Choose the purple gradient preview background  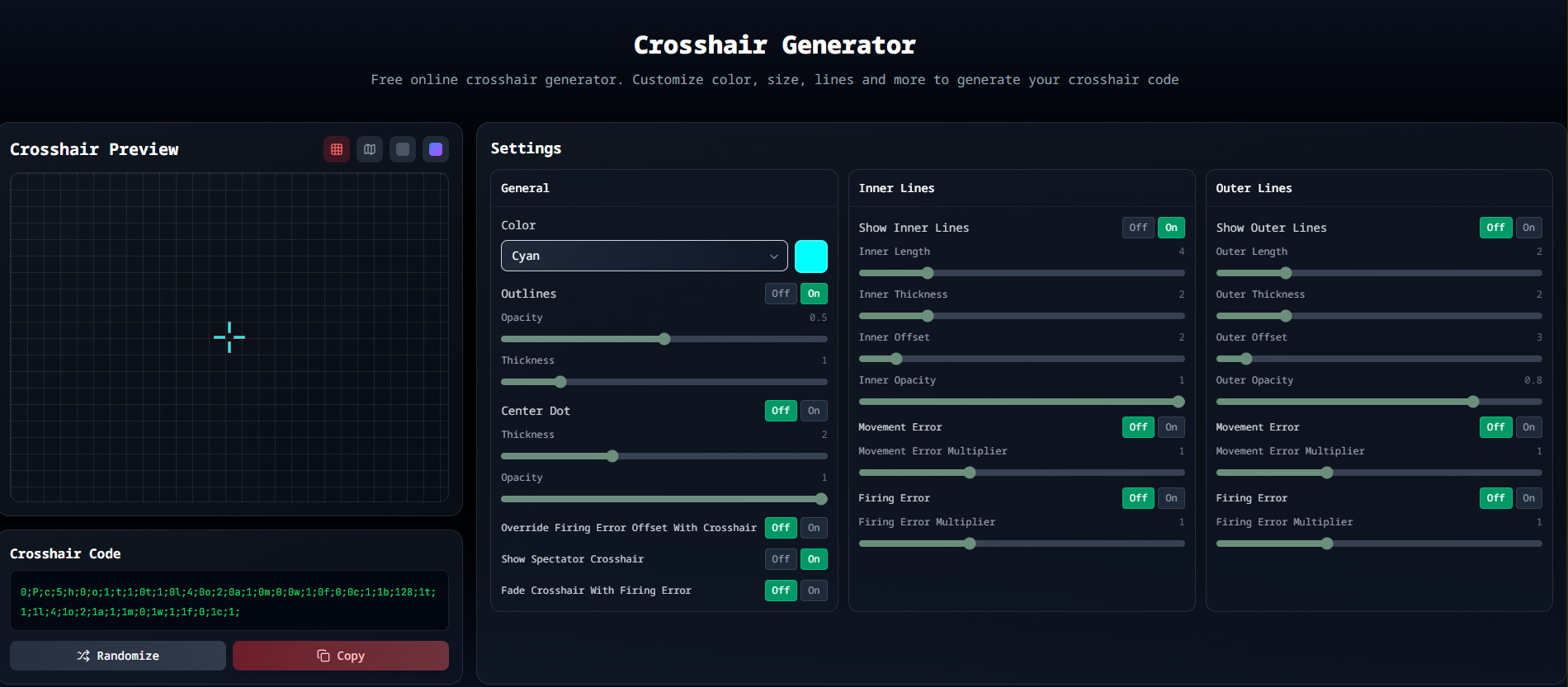[436, 149]
